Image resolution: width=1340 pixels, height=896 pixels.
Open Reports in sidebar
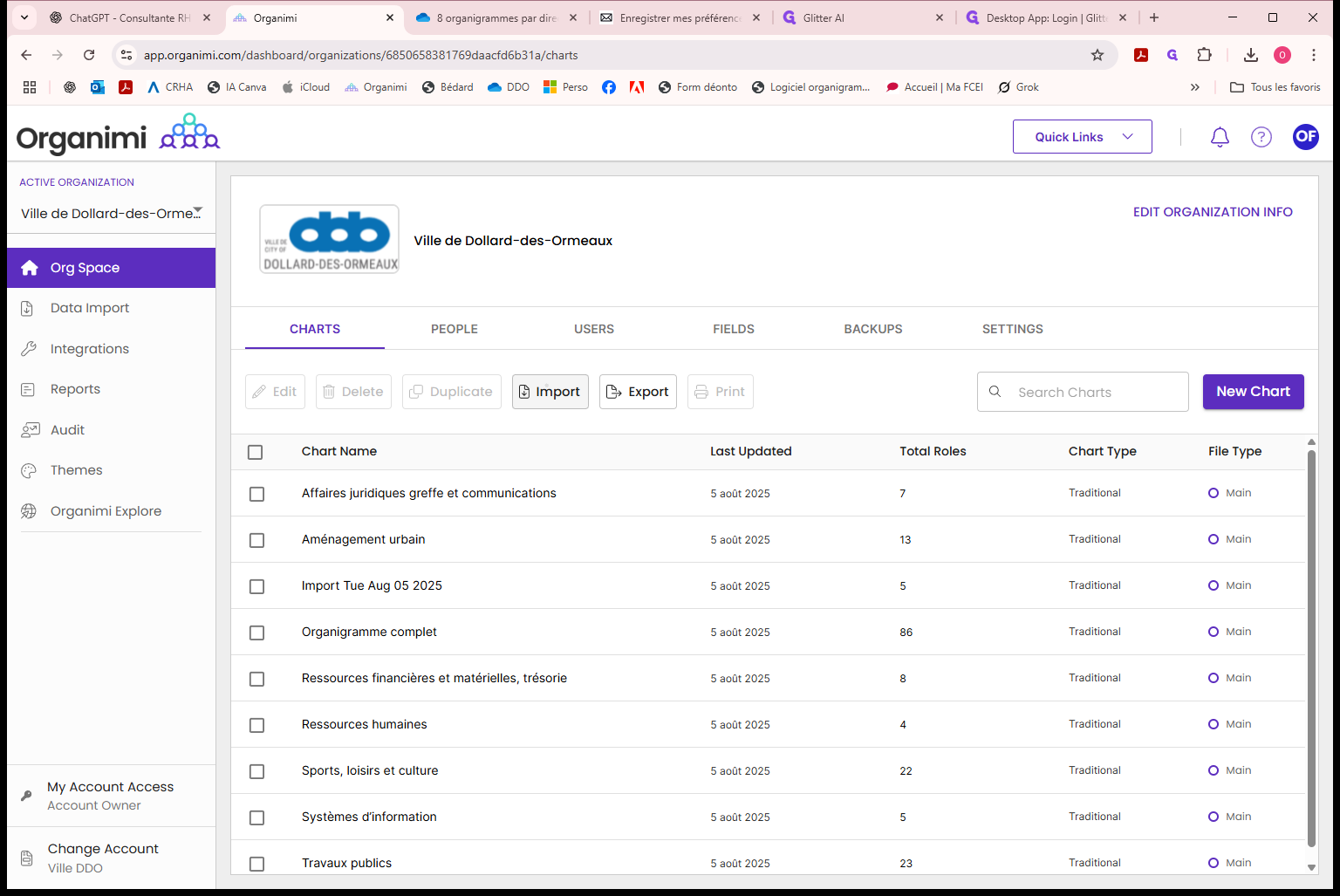(x=111, y=389)
